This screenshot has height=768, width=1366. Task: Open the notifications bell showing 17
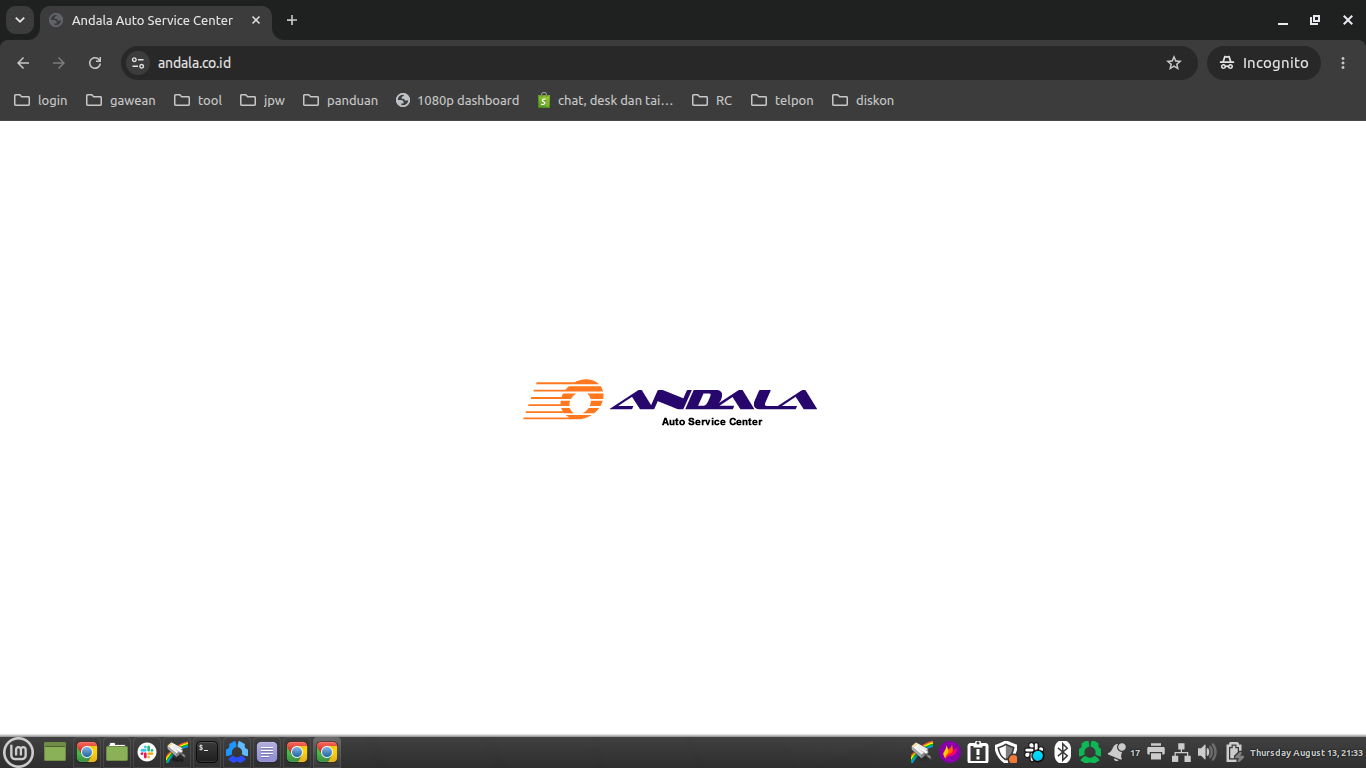click(1123, 752)
